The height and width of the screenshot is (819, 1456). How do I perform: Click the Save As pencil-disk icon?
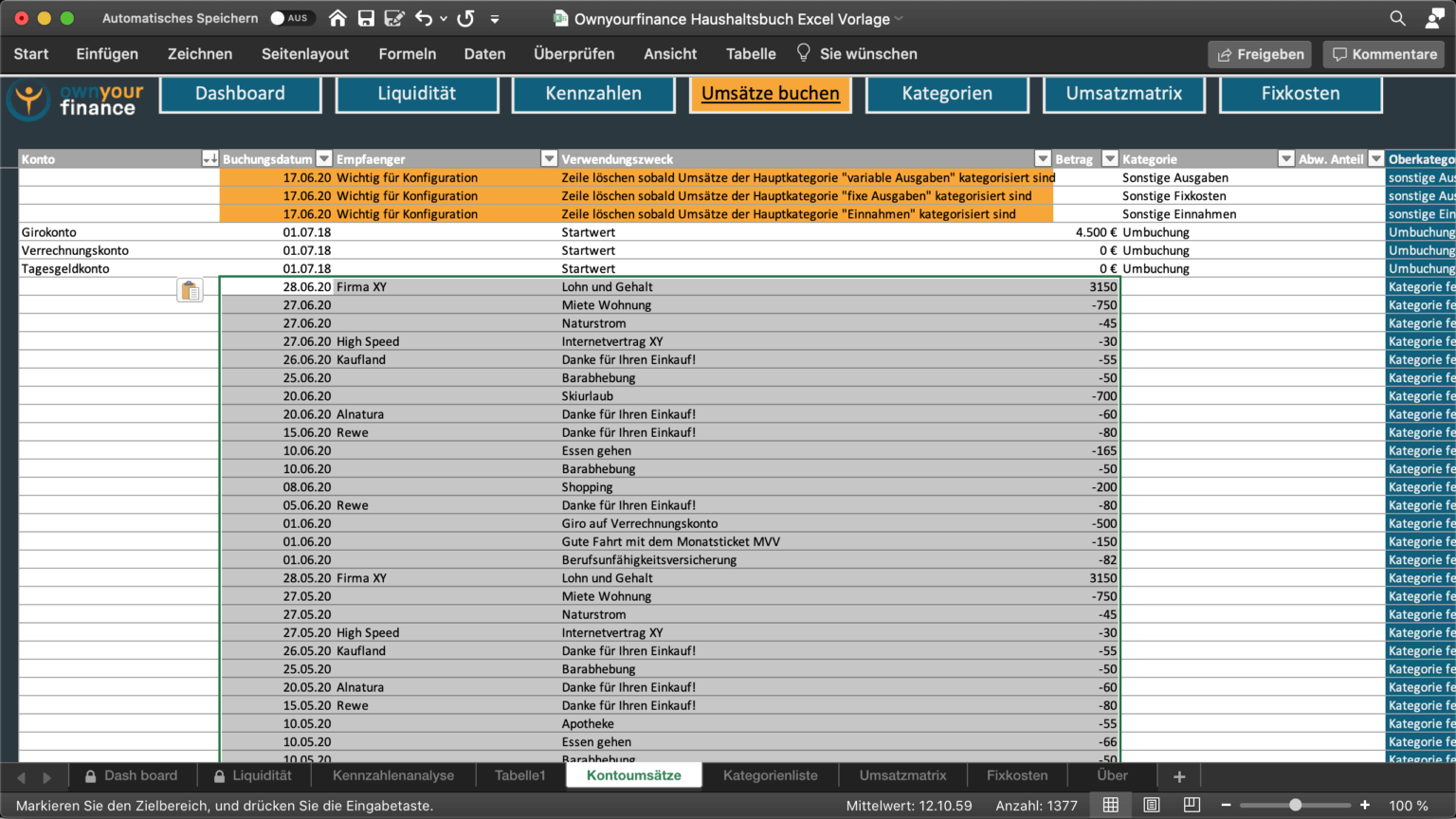click(x=394, y=18)
